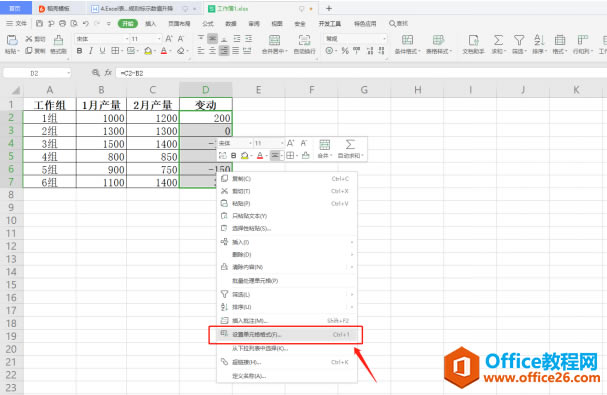The width and height of the screenshot is (607, 395).
Task: Expand Sort submenu in context menu
Action: [x=286, y=307]
